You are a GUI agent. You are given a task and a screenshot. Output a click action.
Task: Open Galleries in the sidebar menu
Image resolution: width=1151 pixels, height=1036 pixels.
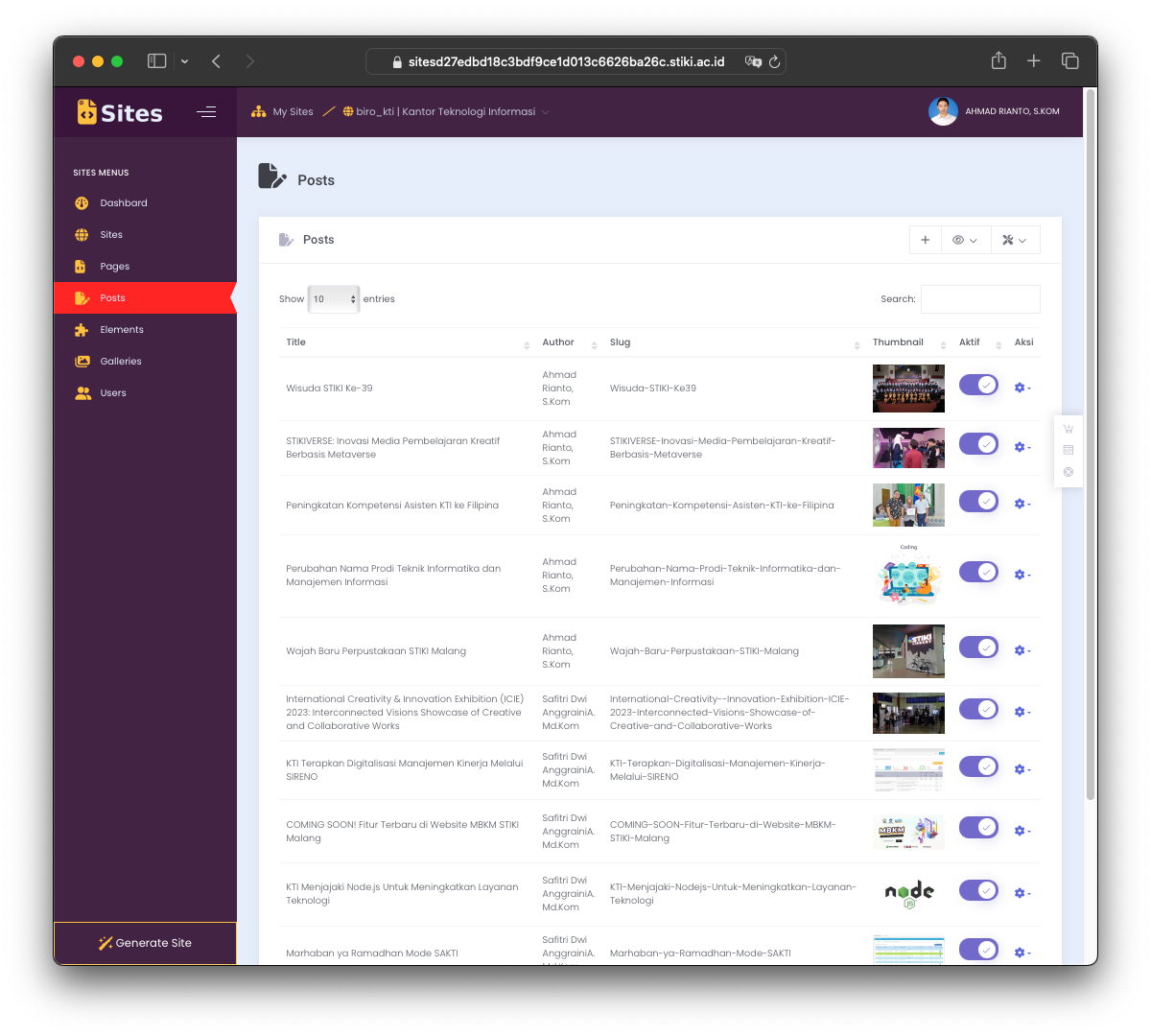[121, 362]
